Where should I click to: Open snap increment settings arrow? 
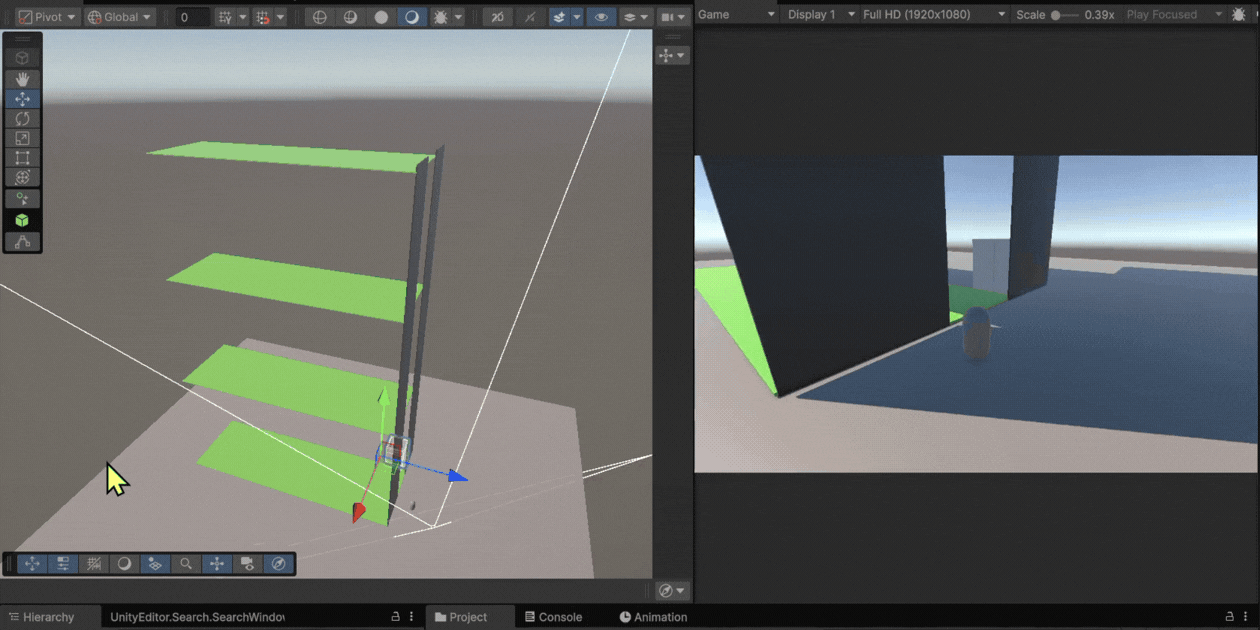pos(280,17)
